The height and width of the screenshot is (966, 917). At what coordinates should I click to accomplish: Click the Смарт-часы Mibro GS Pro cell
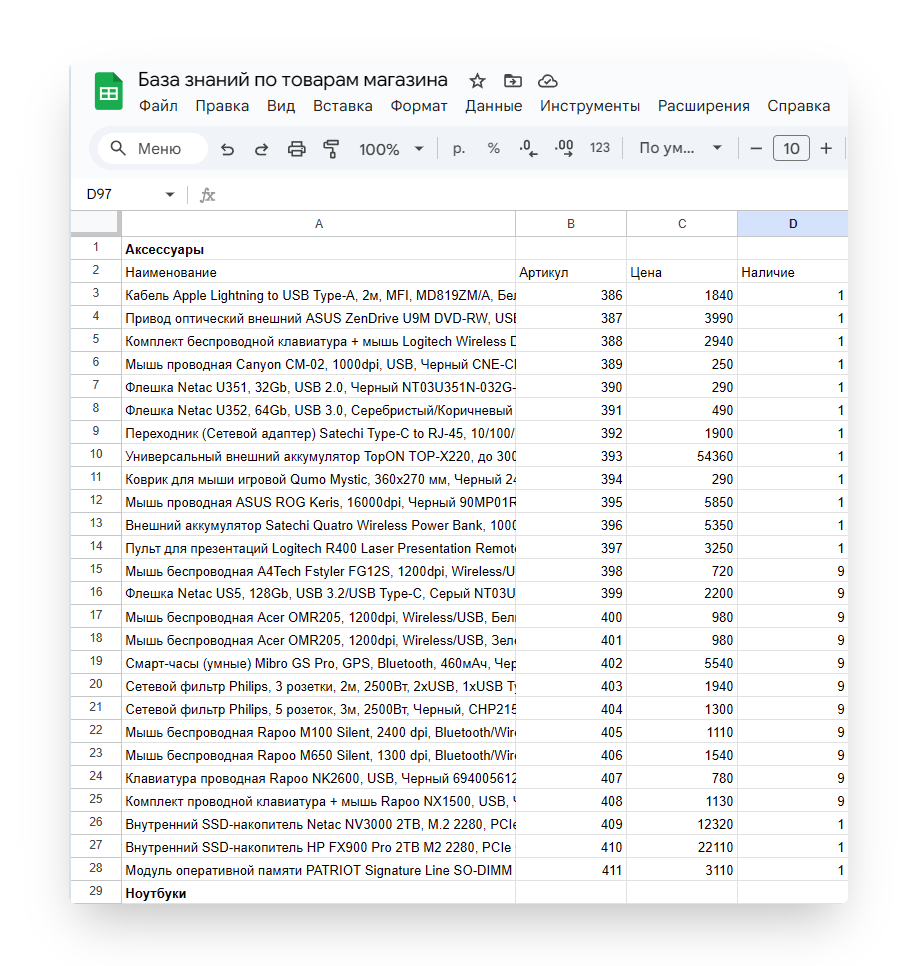[319, 663]
